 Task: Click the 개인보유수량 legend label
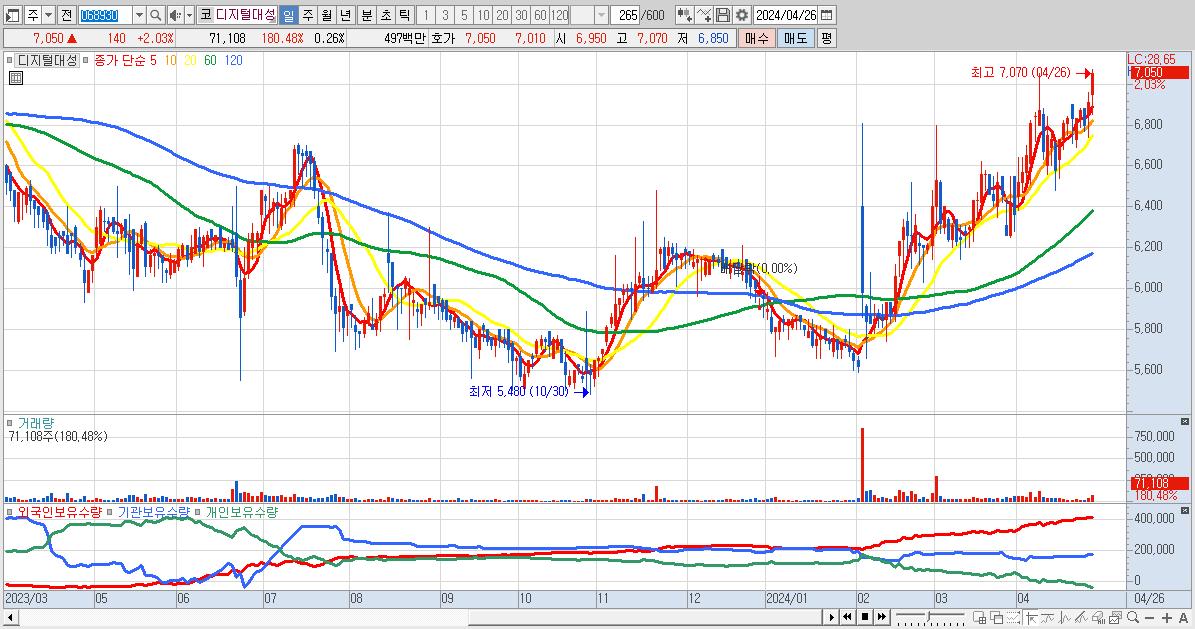click(242, 512)
